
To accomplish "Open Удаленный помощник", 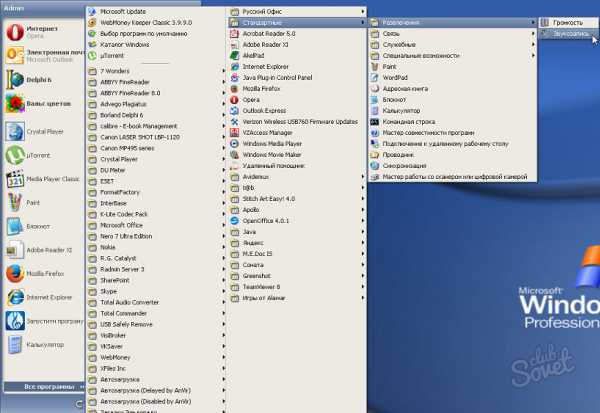I will click(297, 166).
